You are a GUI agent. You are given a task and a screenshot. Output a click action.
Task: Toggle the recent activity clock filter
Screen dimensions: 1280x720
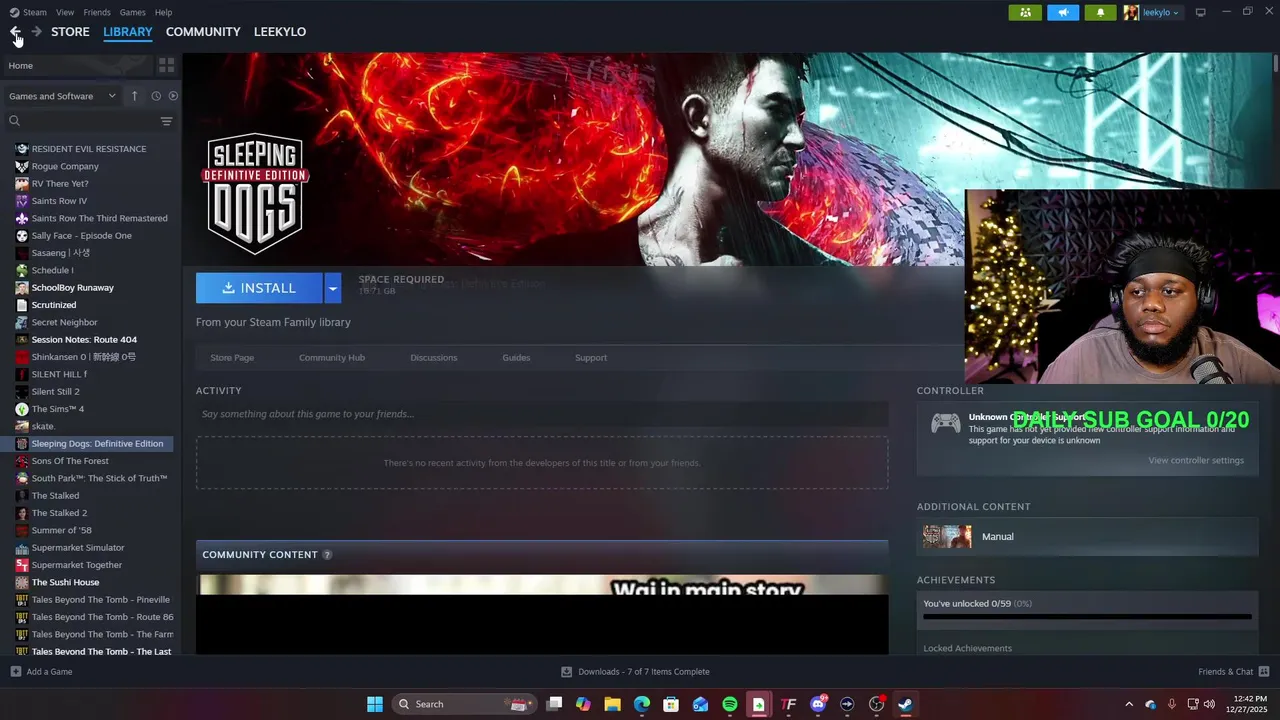pos(156,96)
